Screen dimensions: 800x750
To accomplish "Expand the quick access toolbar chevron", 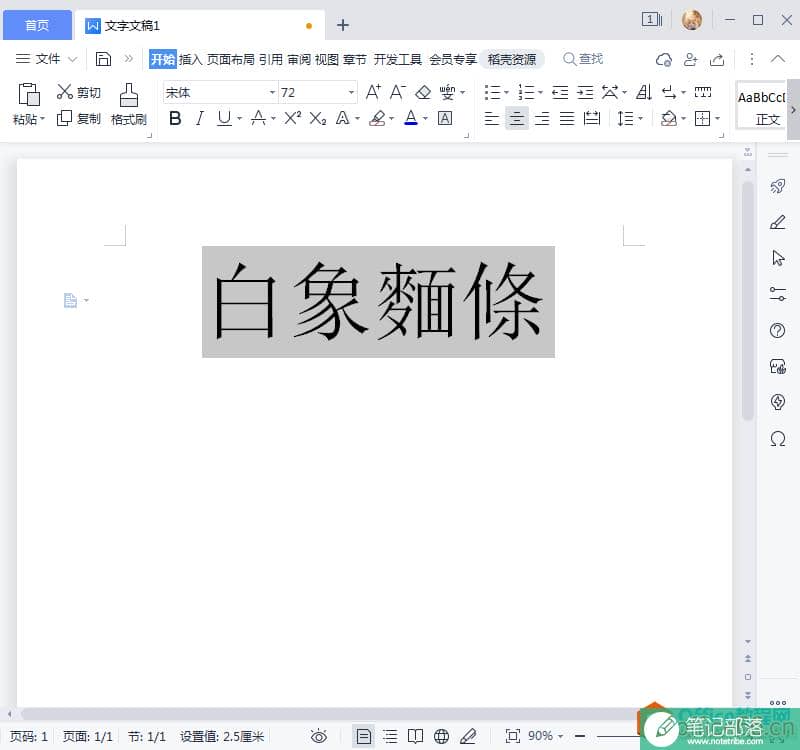I will [x=129, y=59].
